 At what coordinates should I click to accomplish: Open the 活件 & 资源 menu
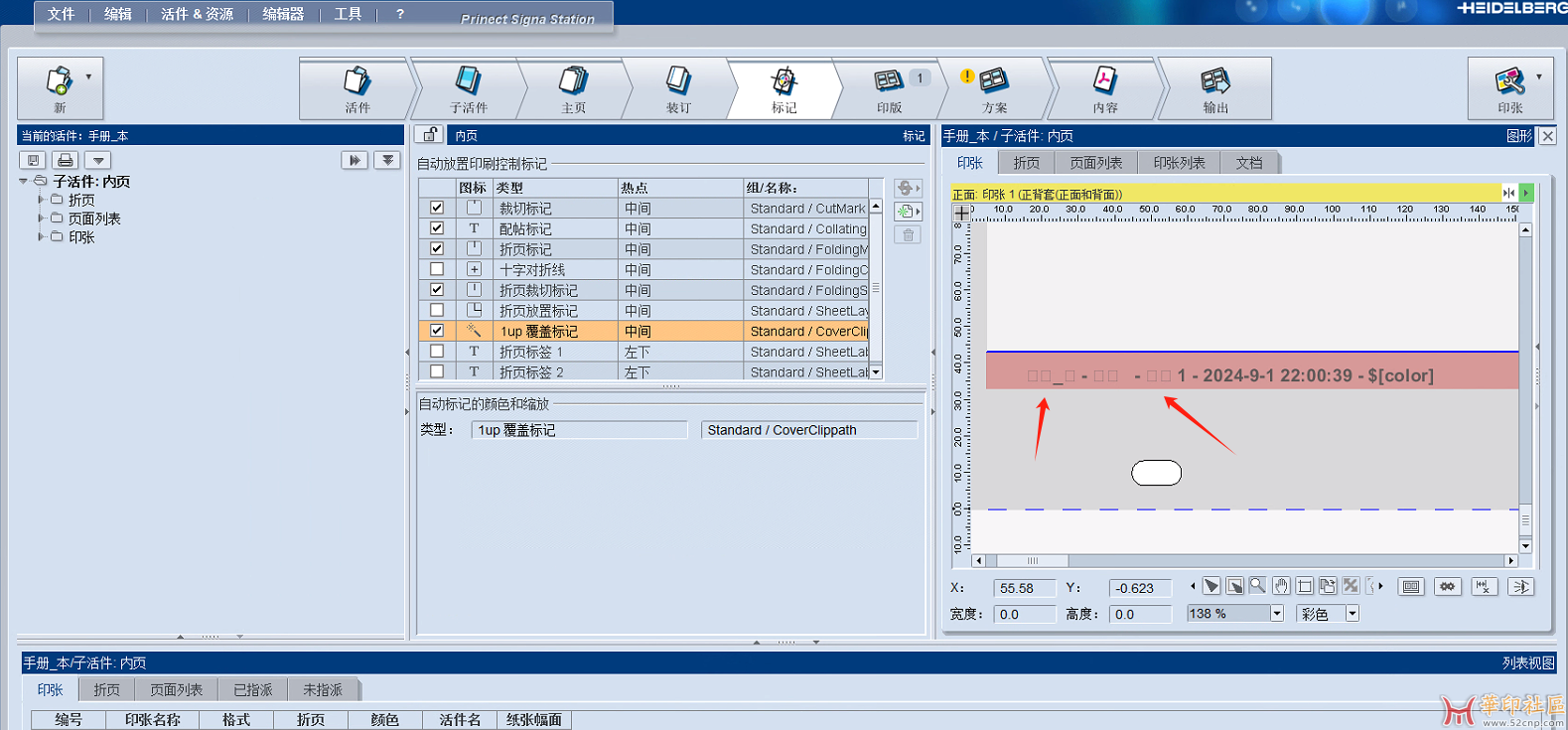[x=198, y=14]
